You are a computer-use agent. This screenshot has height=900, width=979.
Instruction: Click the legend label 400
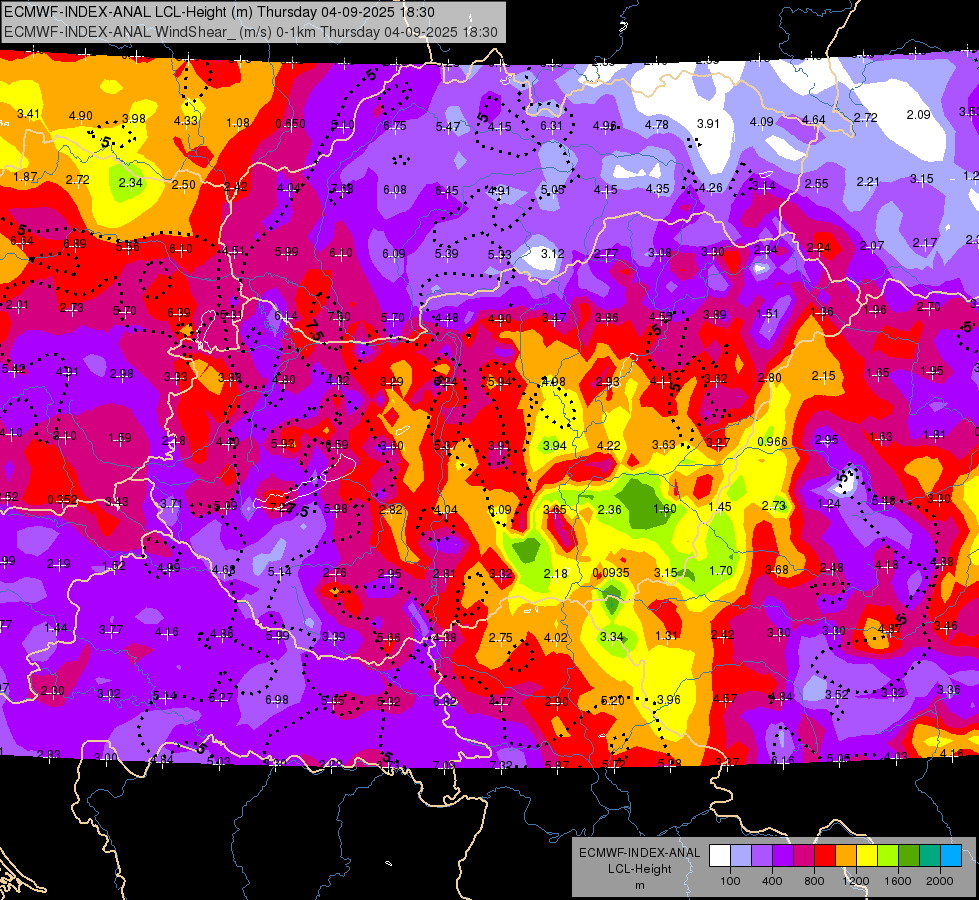pyautogui.click(x=772, y=881)
